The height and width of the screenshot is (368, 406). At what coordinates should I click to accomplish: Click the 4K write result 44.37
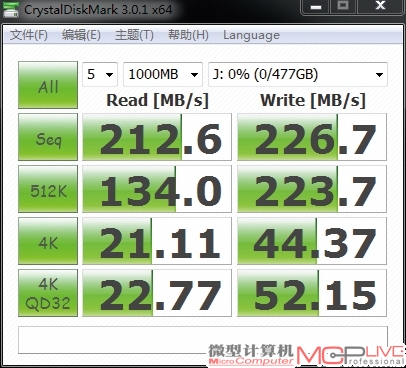click(x=312, y=241)
